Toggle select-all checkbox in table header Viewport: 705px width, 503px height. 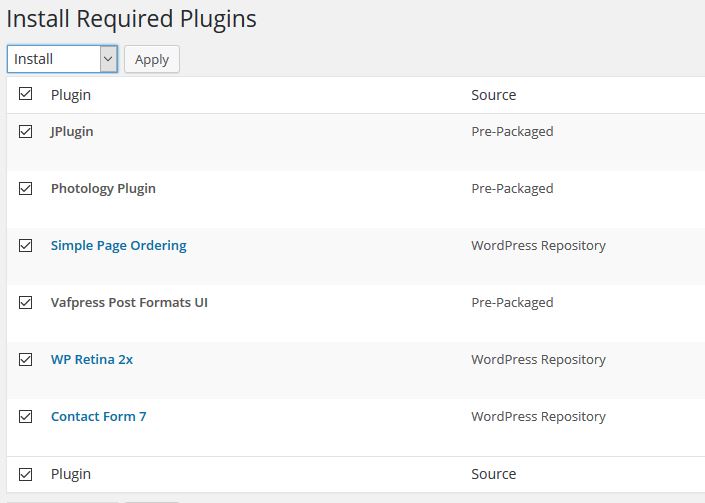(x=26, y=95)
